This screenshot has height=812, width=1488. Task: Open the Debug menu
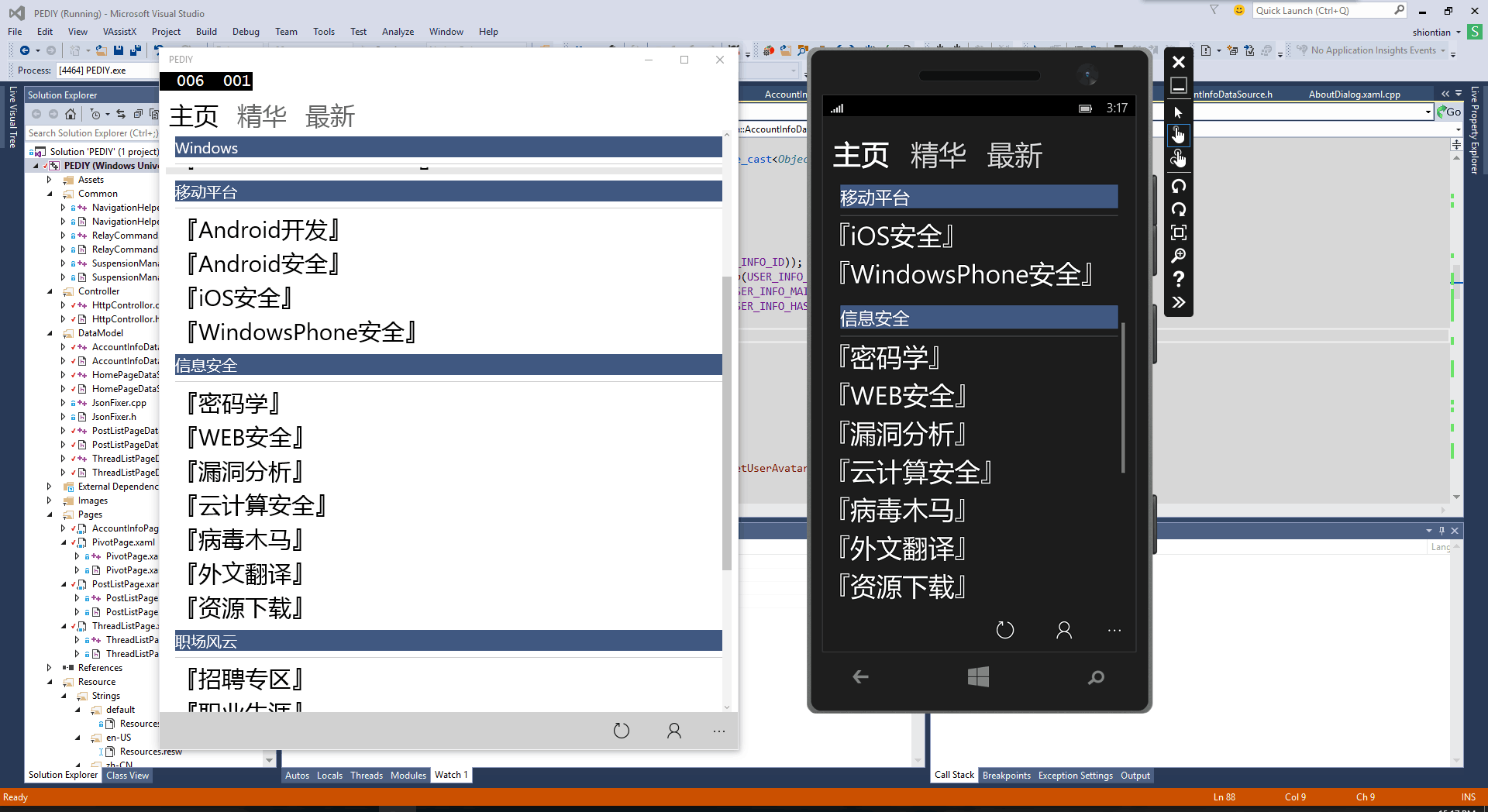coord(246,32)
